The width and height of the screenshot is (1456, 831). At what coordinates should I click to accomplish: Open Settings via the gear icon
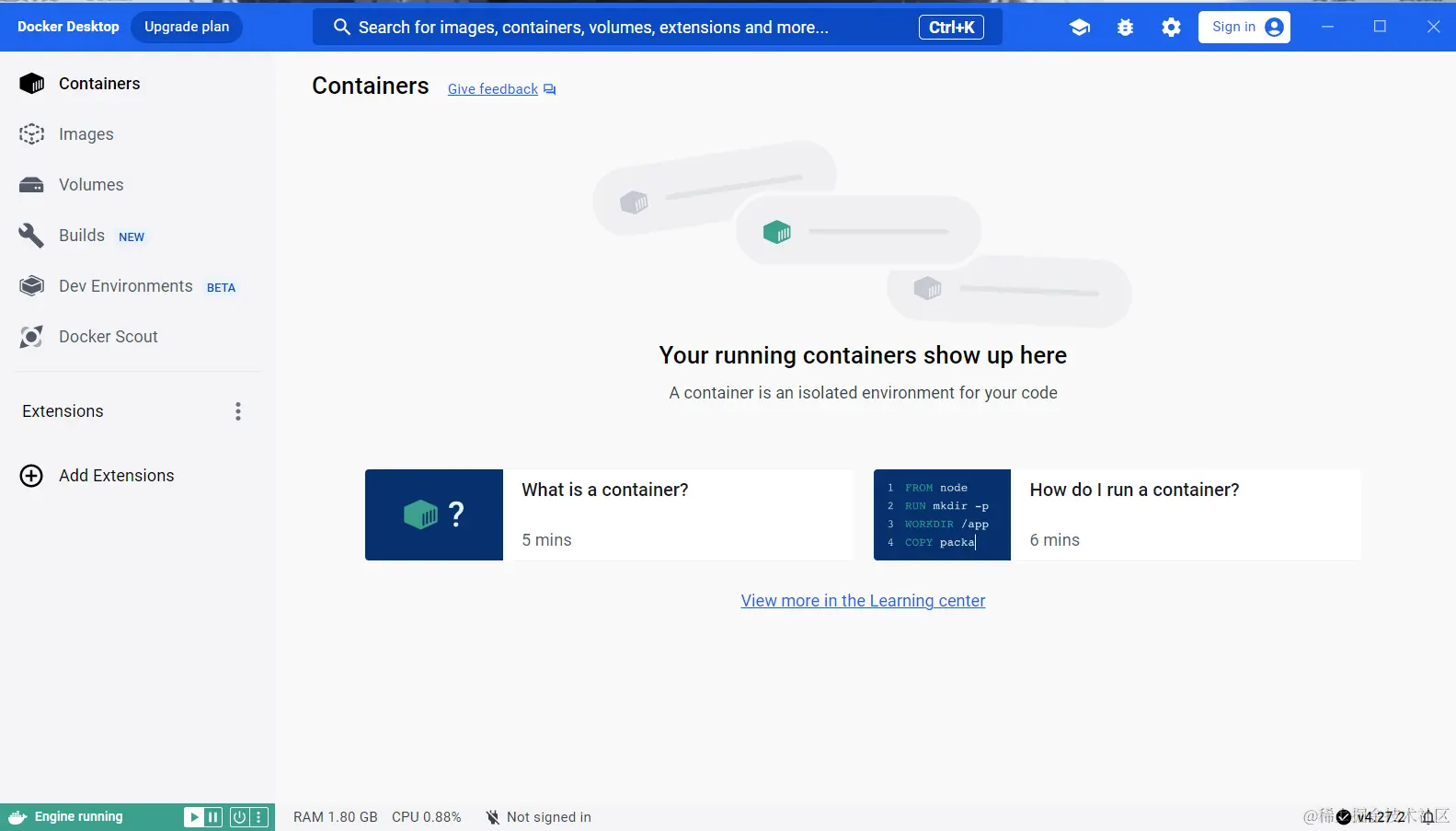1171,28
